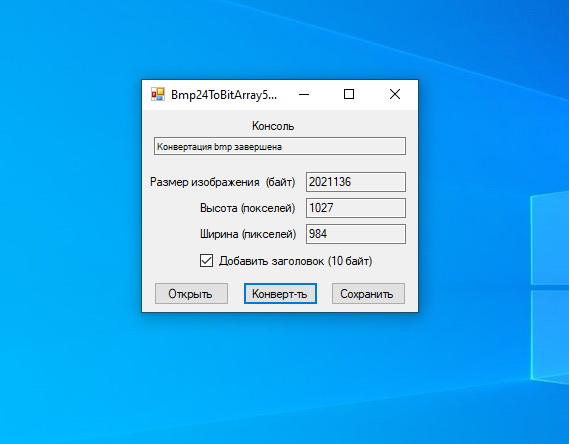Click the Bmp24ToBitArray app icon in title bar
Image resolution: width=569 pixels, height=444 pixels.
pos(158,94)
